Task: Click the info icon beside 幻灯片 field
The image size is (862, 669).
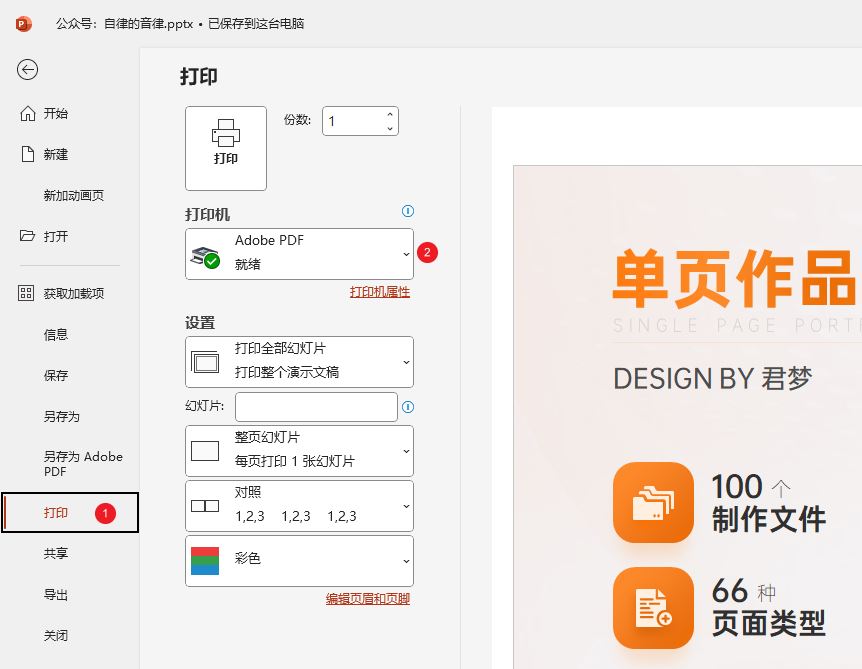Action: click(407, 407)
